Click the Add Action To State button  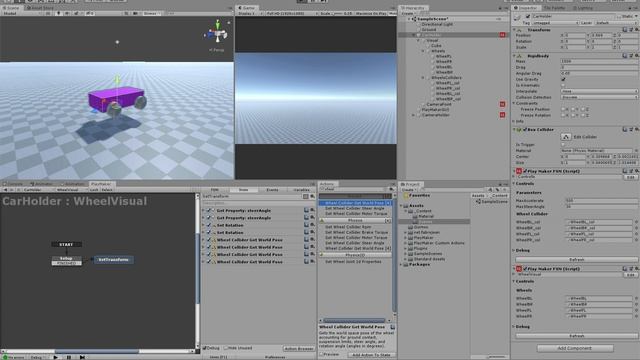click(371, 355)
